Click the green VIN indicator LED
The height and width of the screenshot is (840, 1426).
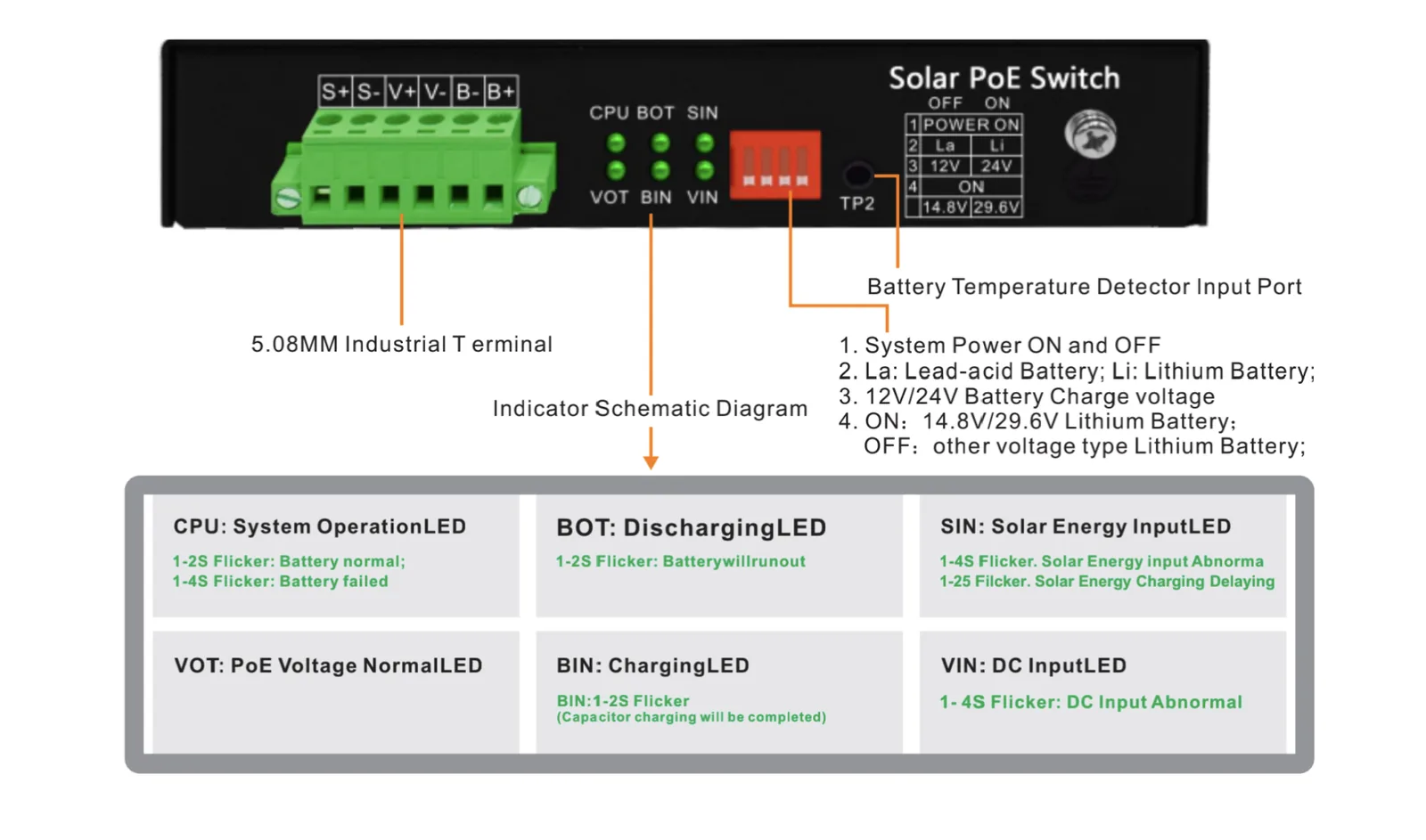pos(704,170)
